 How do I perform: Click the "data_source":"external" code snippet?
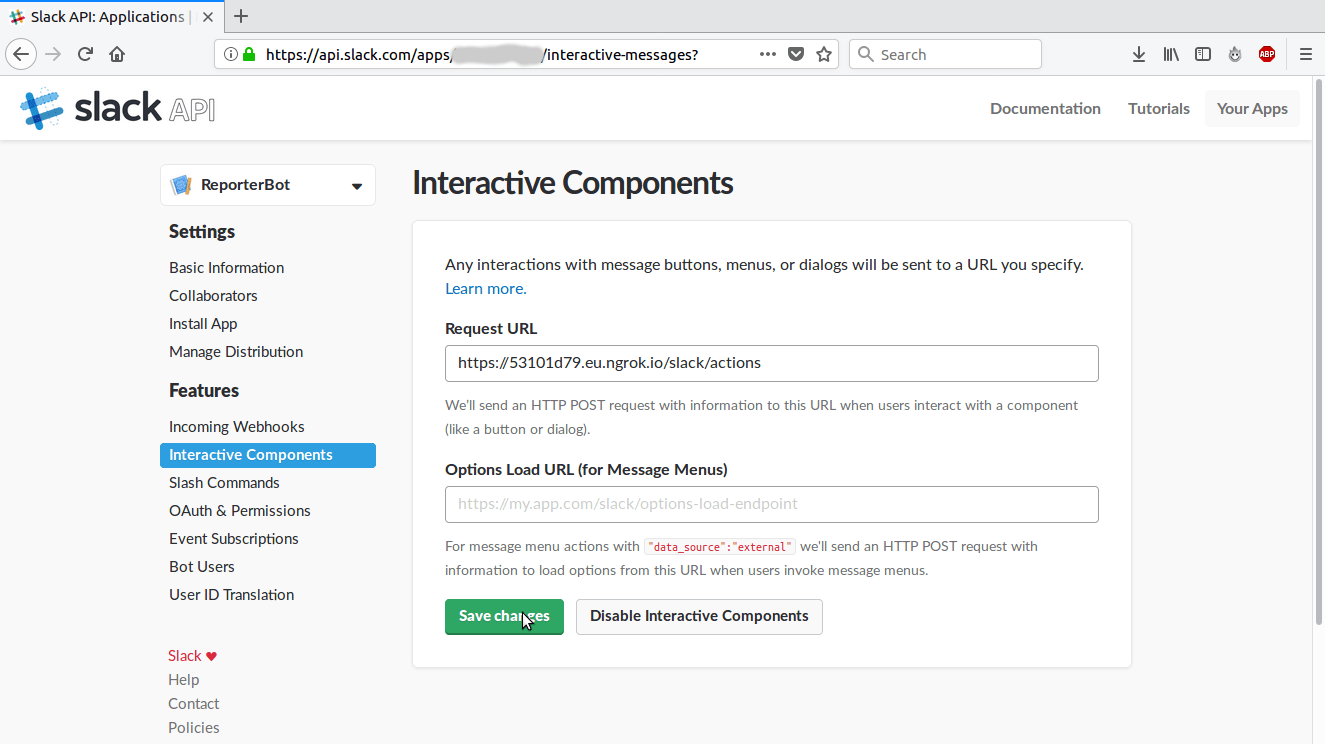click(720, 547)
